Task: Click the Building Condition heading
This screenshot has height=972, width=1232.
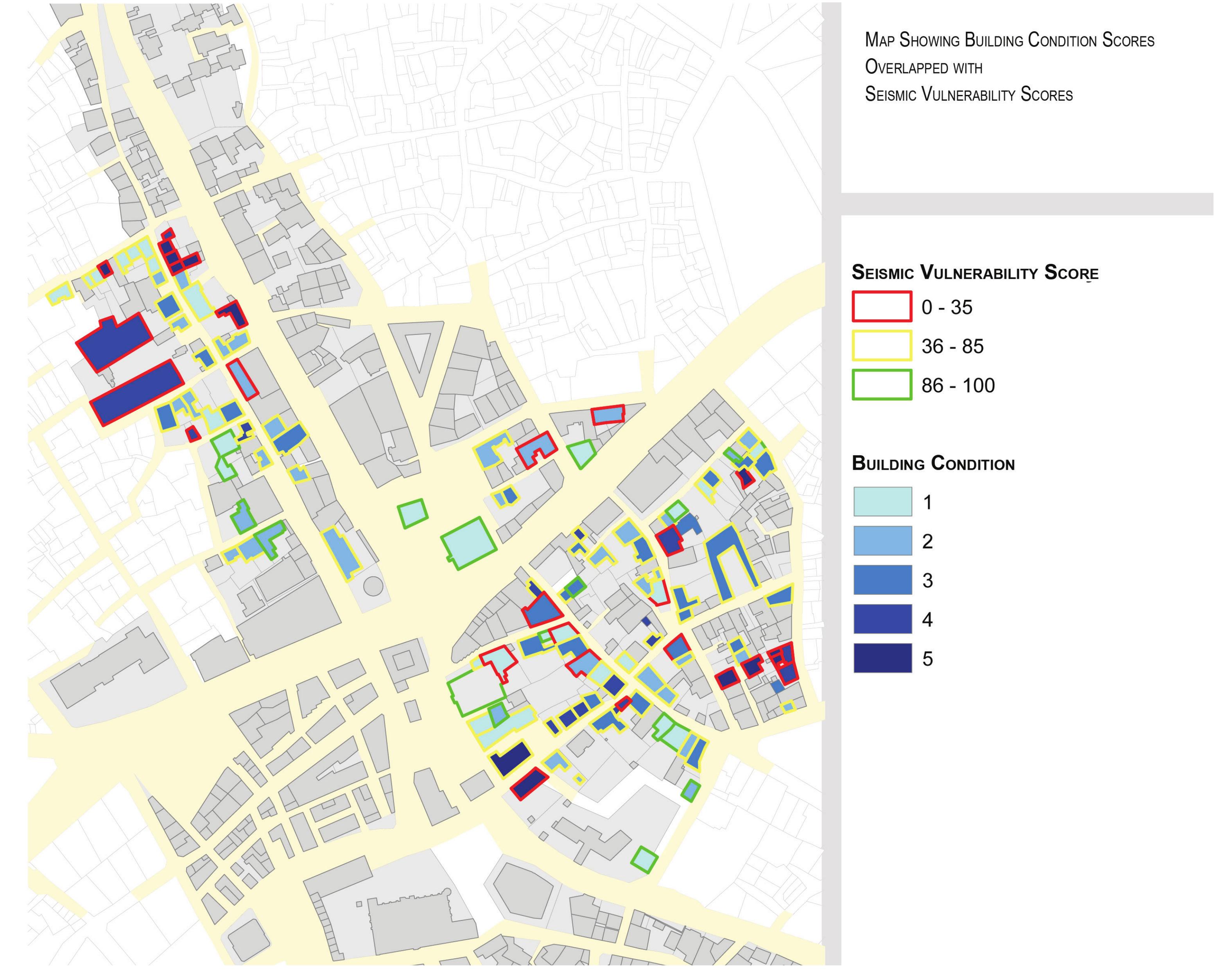Action: coord(933,463)
